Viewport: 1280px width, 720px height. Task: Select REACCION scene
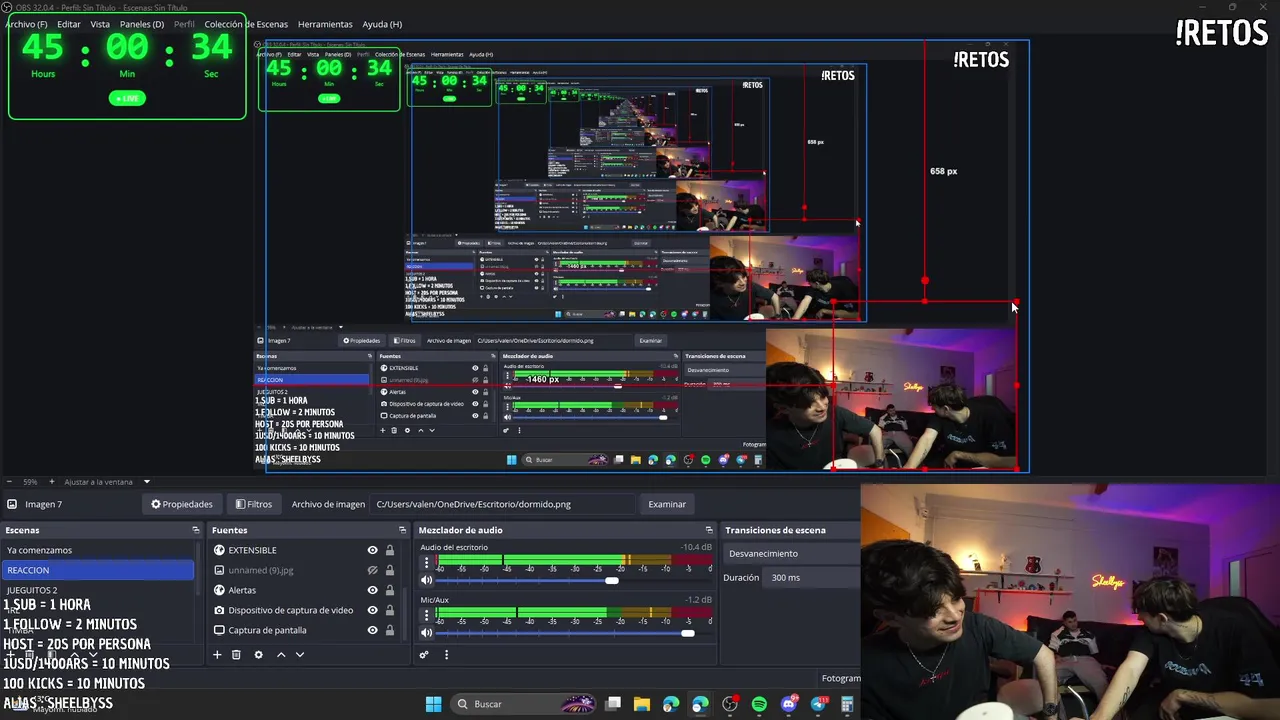tap(98, 570)
